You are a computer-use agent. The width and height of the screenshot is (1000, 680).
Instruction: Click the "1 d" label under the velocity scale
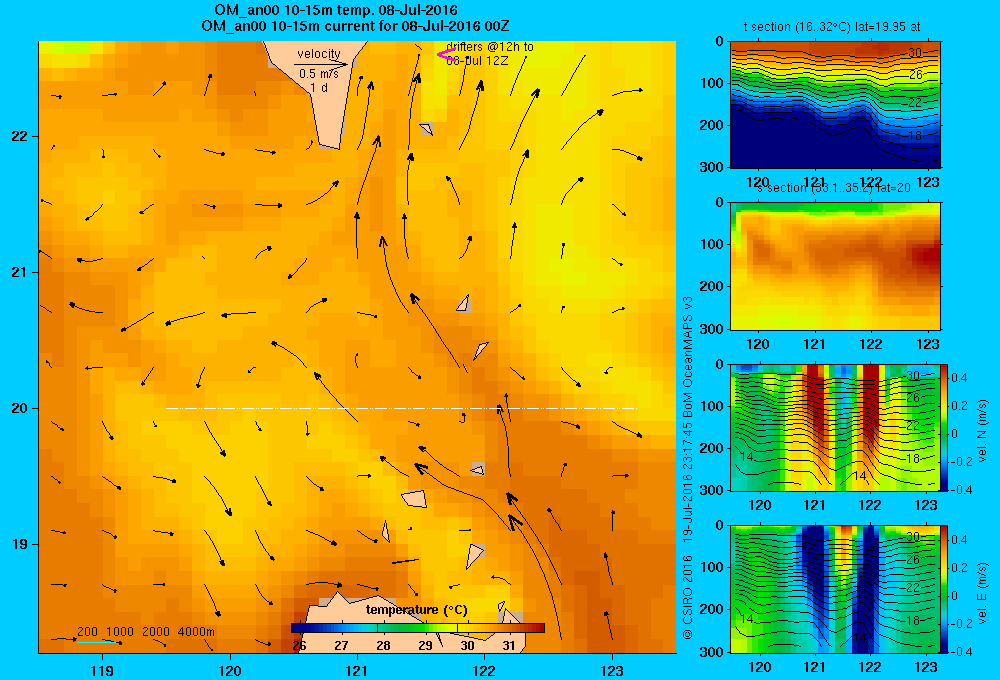(319, 87)
